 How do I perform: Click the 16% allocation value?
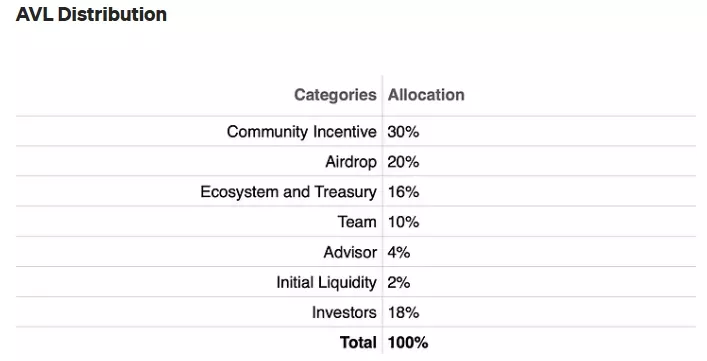[403, 192]
